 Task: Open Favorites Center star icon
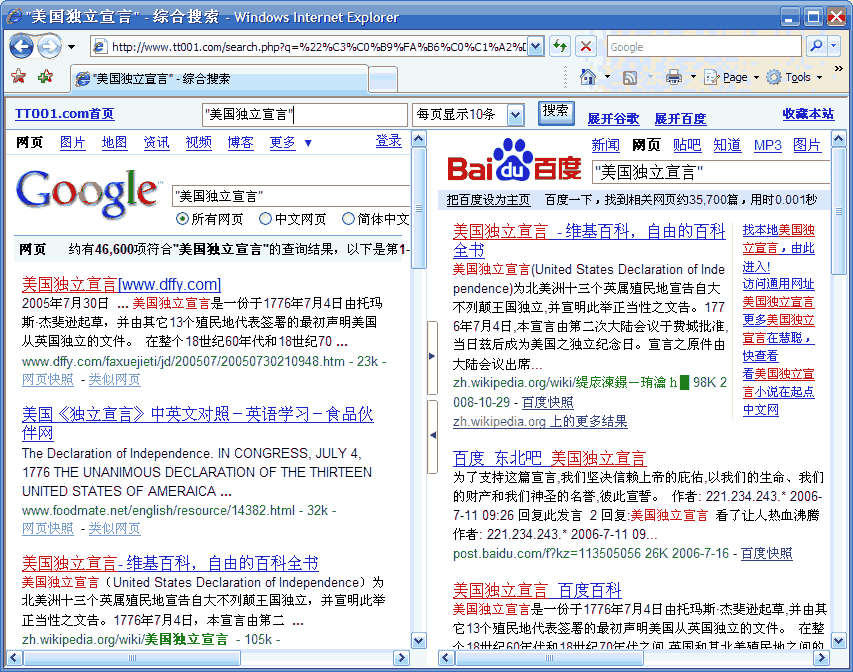point(19,77)
